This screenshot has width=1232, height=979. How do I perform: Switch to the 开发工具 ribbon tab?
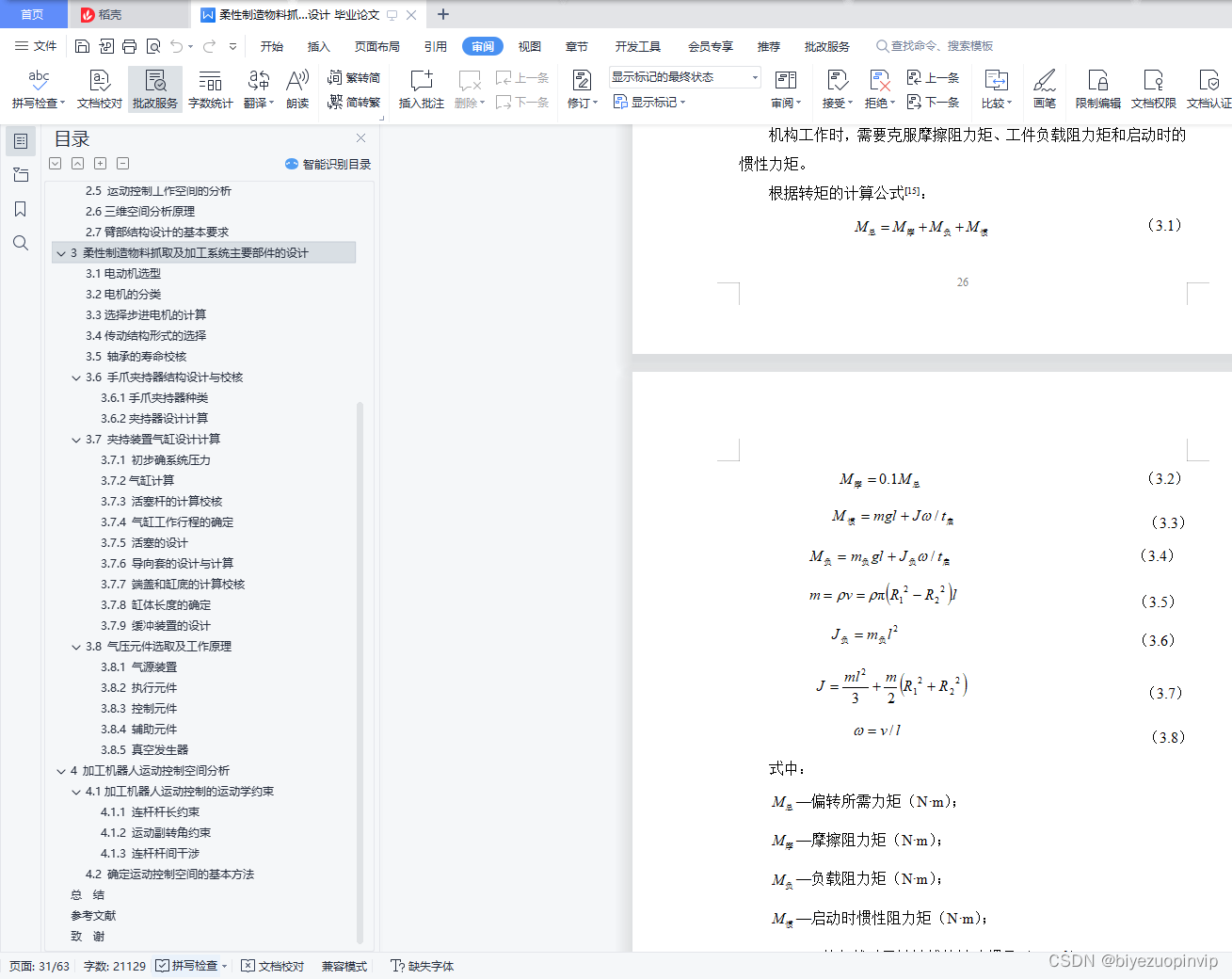[x=638, y=46]
